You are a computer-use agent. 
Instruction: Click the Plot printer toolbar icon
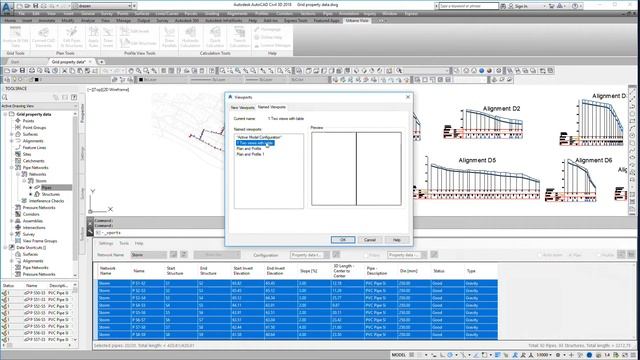pyautogui.click(x=31, y=71)
